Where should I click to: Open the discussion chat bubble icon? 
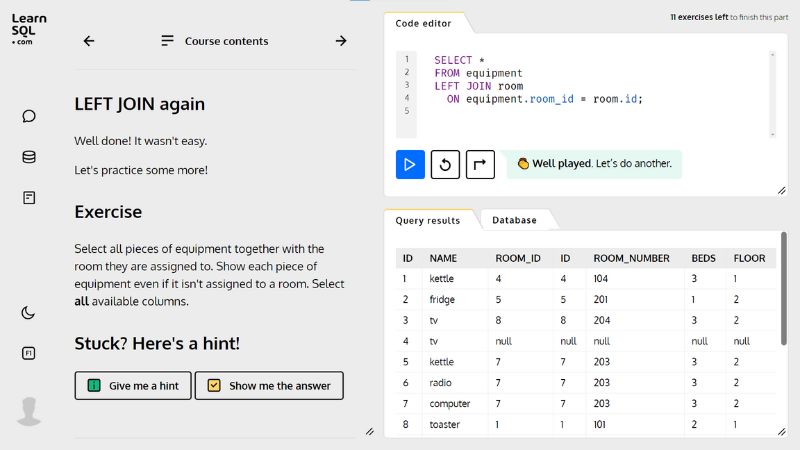point(29,116)
